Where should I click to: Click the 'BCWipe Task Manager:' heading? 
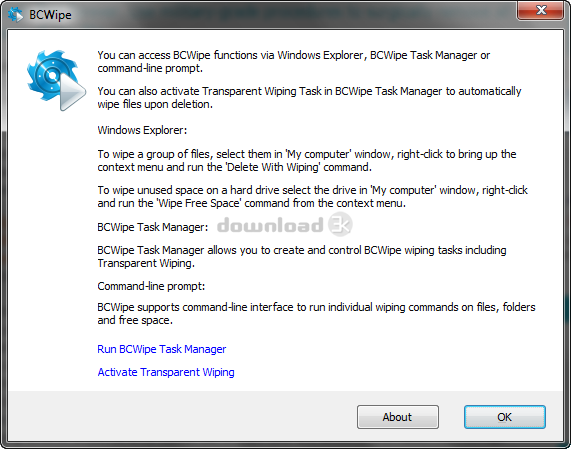[153, 227]
